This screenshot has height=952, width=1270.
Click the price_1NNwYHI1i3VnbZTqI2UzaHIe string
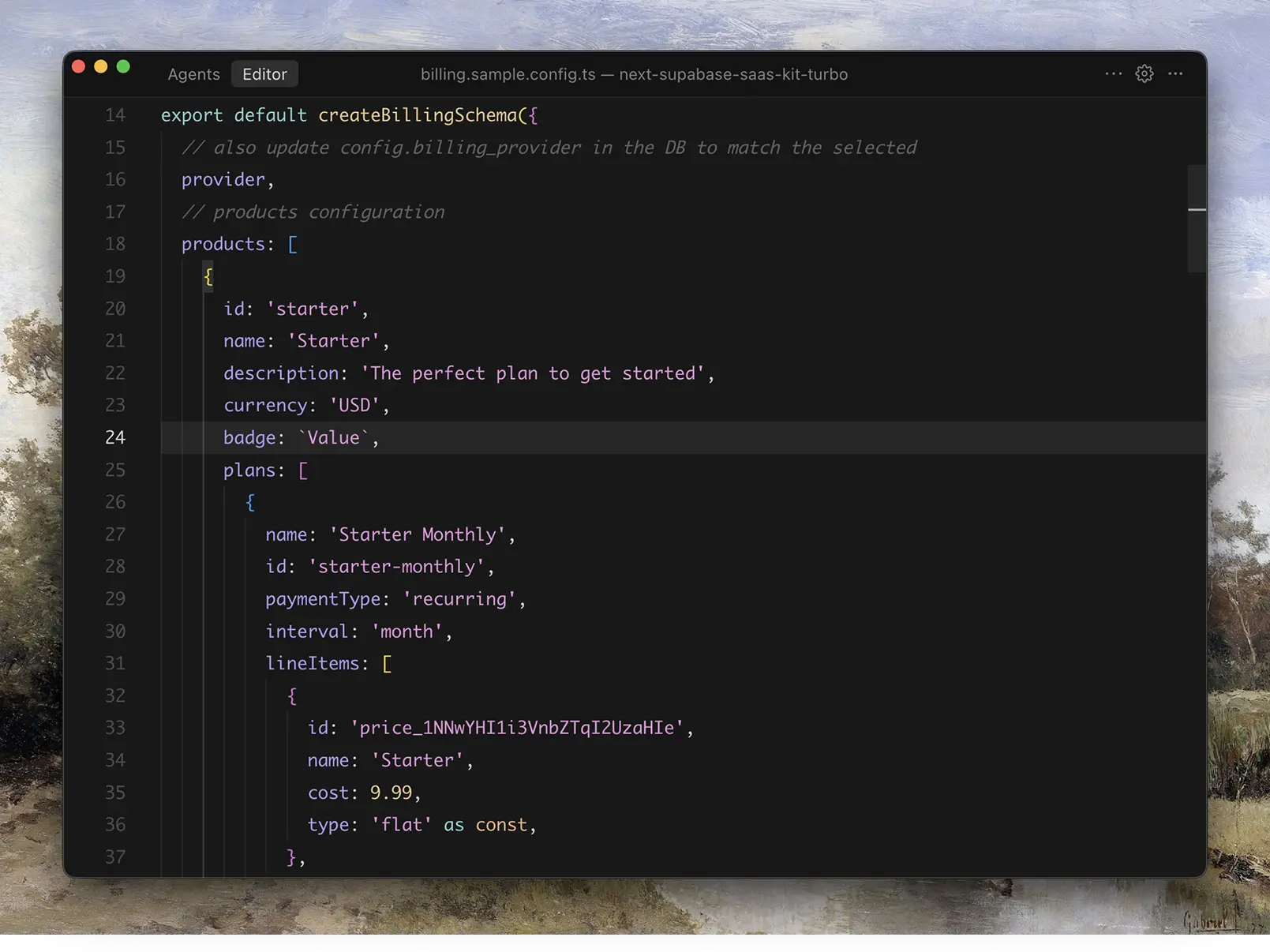tap(517, 728)
